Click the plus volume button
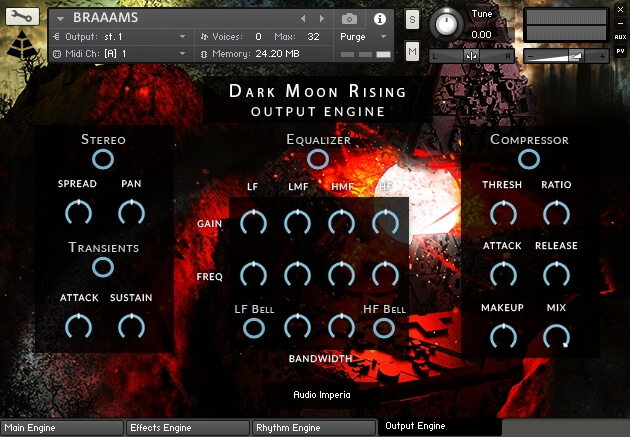 click(x=602, y=57)
